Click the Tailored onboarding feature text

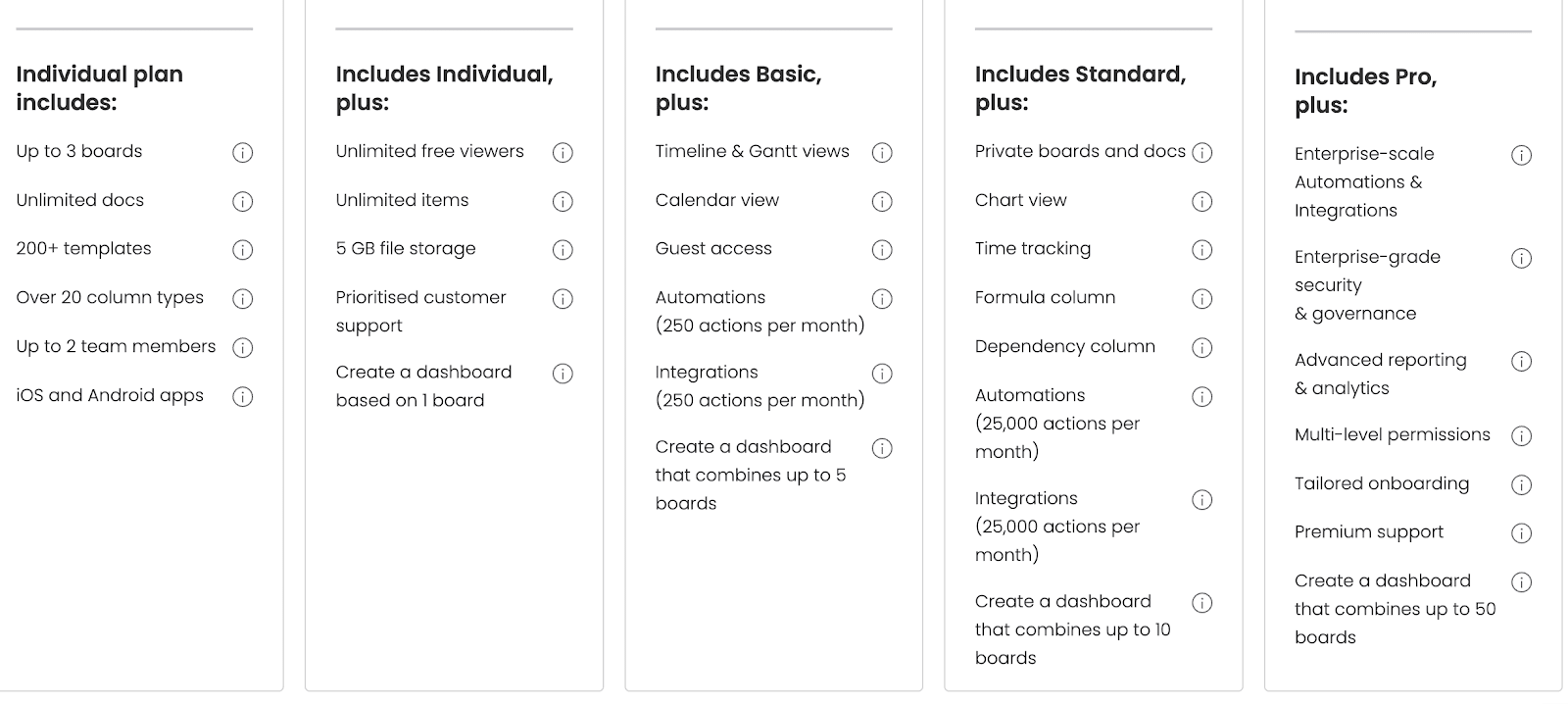tap(1381, 483)
